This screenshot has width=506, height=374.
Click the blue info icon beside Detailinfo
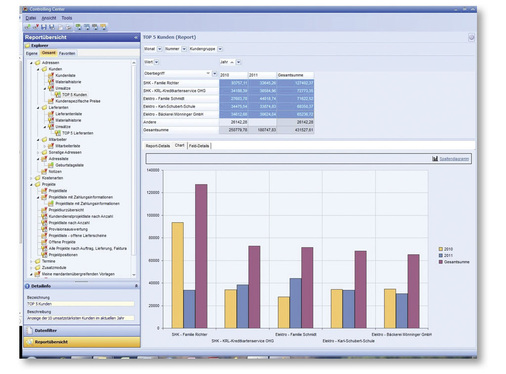pos(27,286)
